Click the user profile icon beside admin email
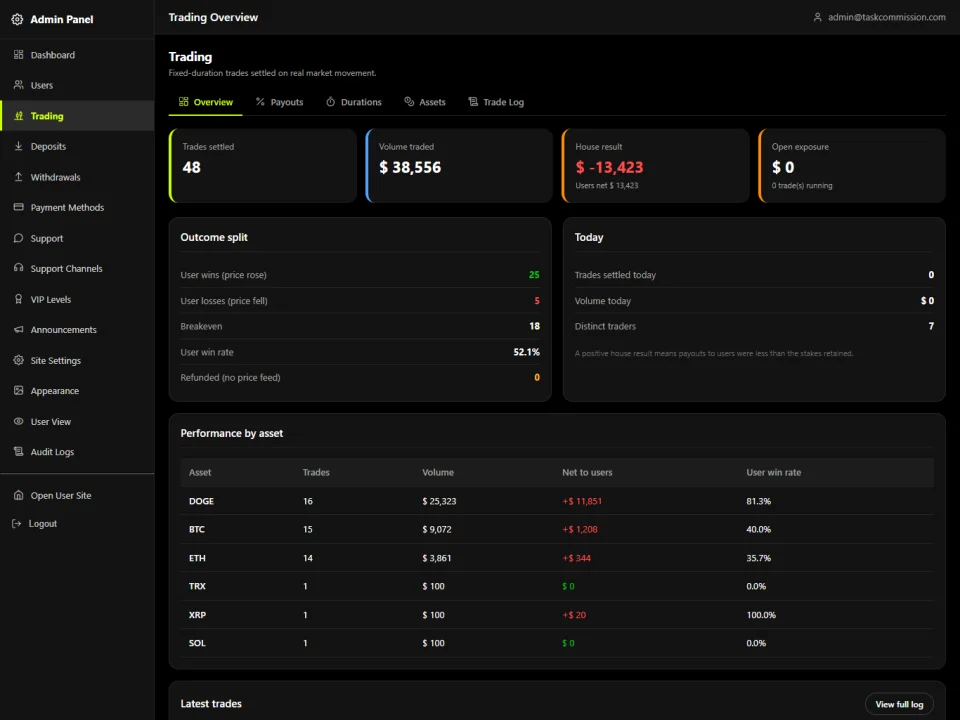The image size is (960, 720). (x=817, y=17)
